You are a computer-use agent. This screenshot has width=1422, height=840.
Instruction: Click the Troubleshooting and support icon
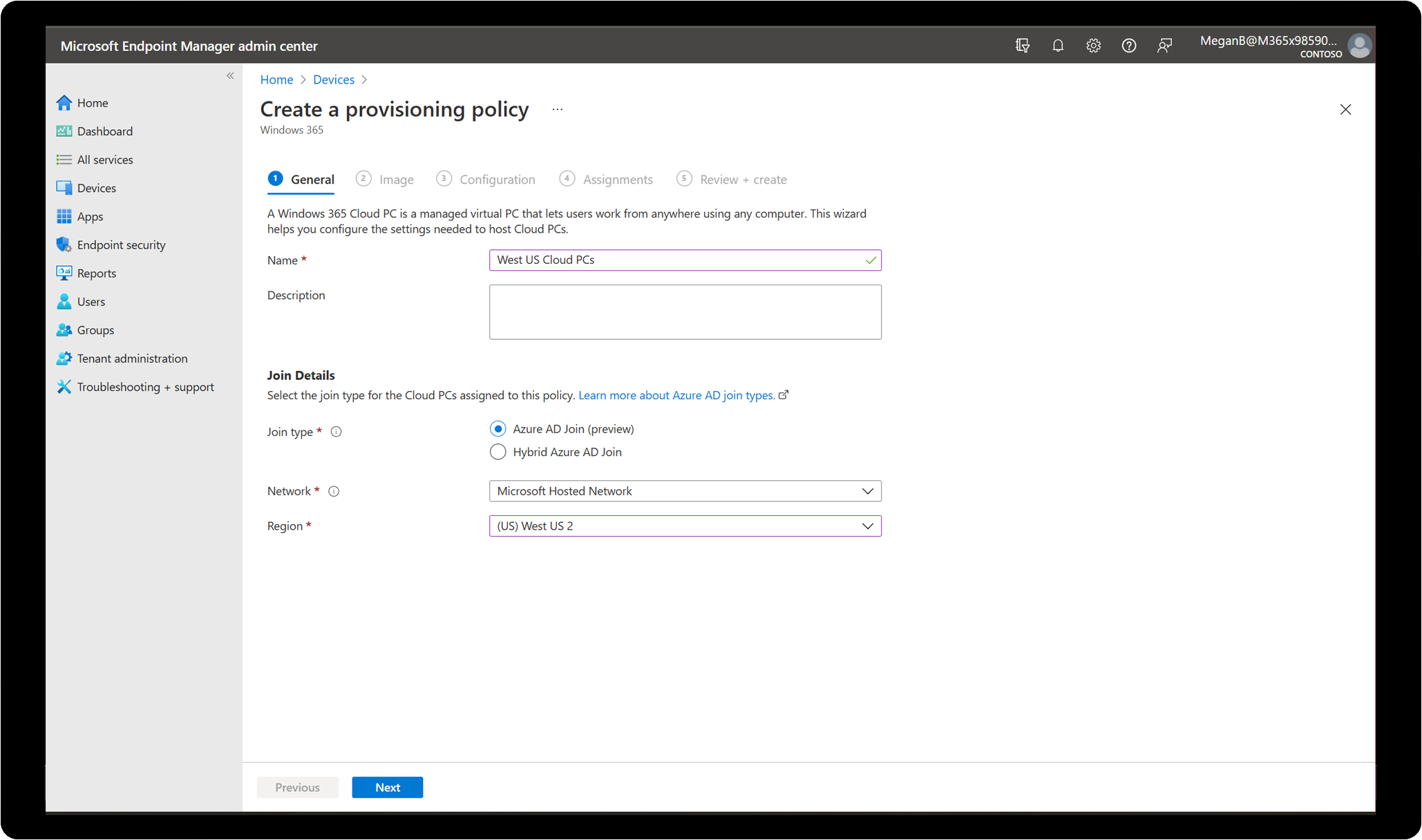[64, 386]
